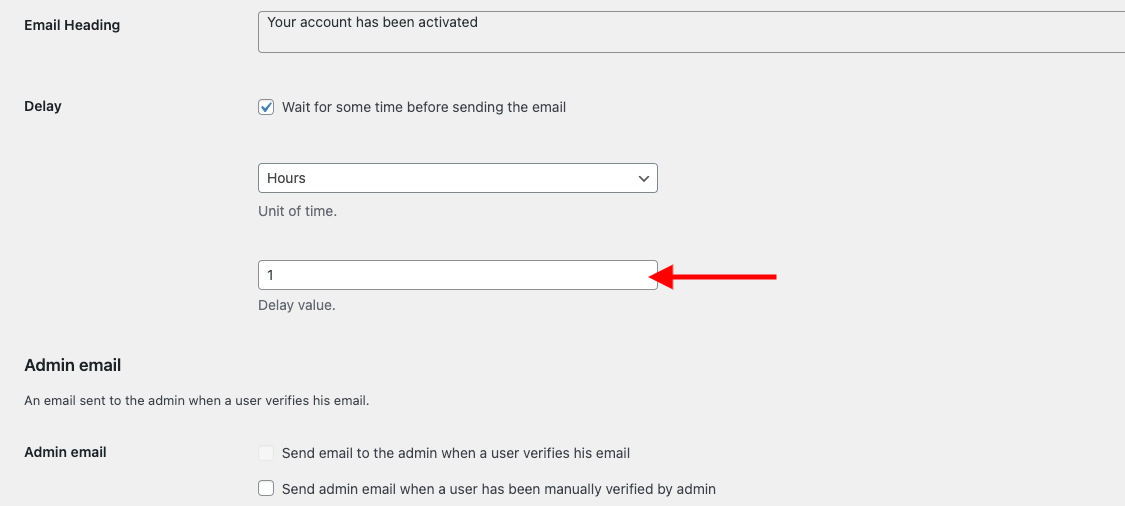The width and height of the screenshot is (1125, 506).
Task: Select the "Hours" text in time unit selector
Action: pos(287,178)
